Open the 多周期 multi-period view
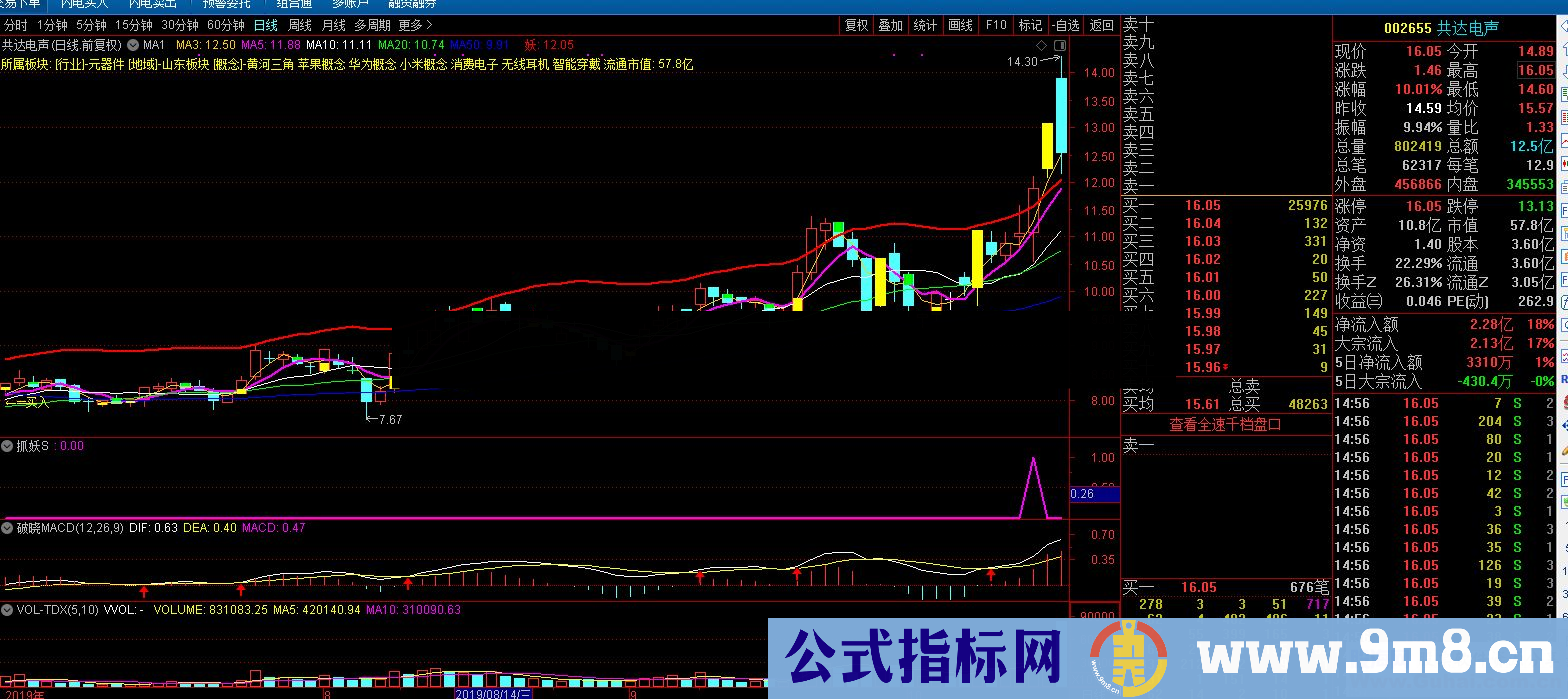The width and height of the screenshot is (1568, 699). [372, 25]
